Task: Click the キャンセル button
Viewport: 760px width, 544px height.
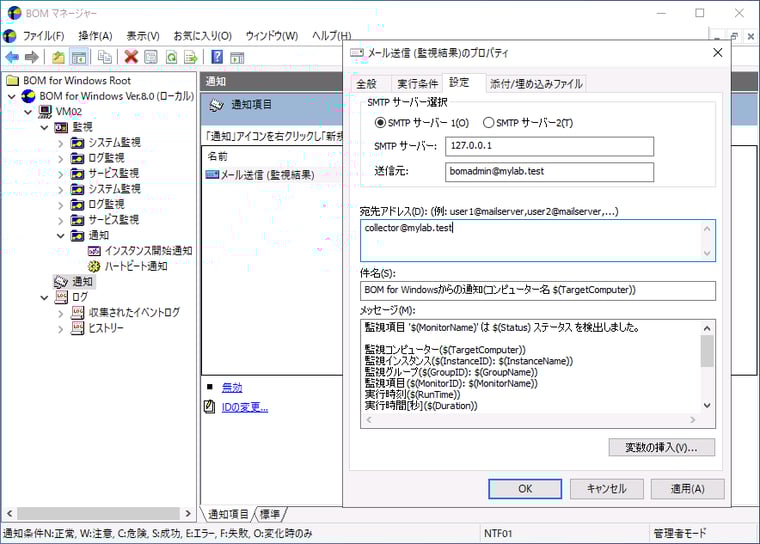Action: click(x=606, y=489)
